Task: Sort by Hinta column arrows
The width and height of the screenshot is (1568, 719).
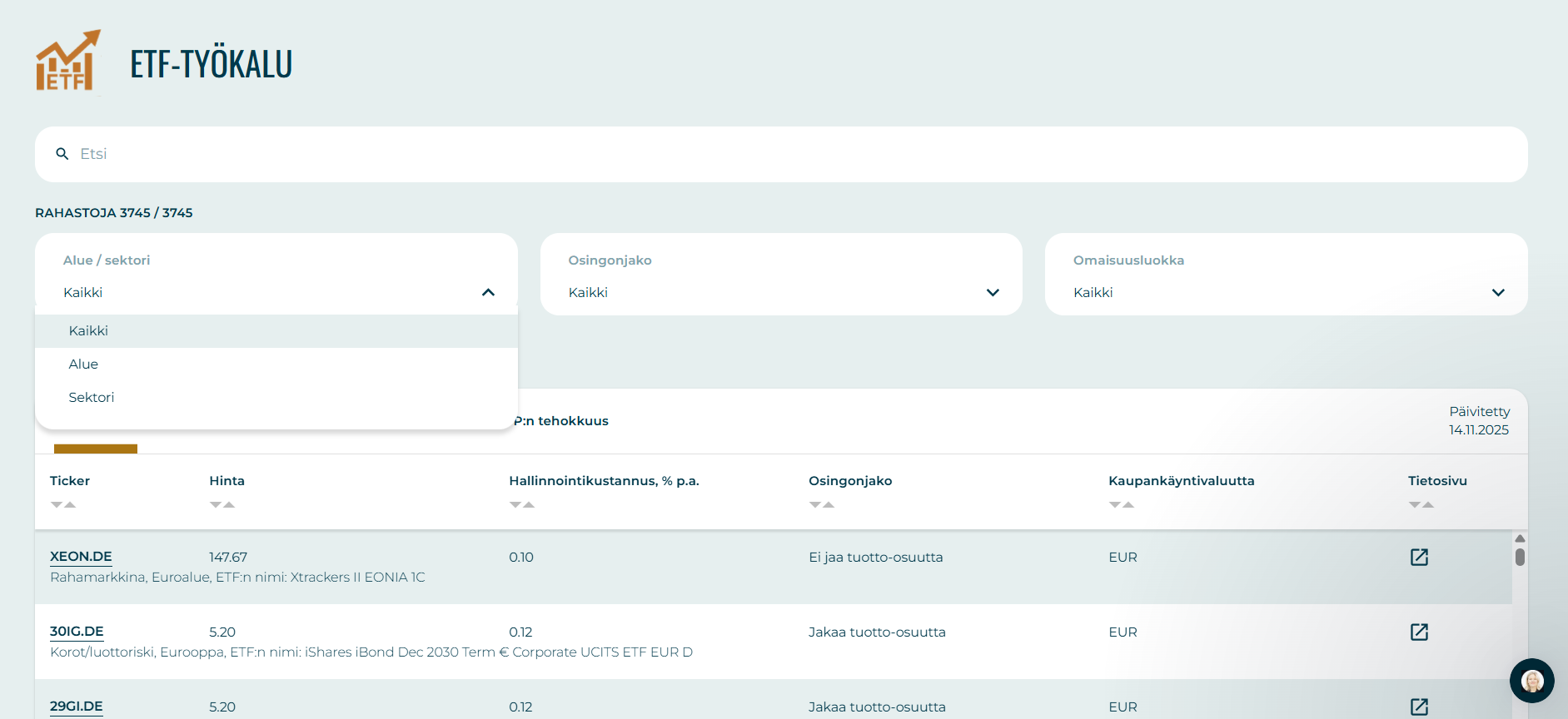Action: (x=222, y=504)
